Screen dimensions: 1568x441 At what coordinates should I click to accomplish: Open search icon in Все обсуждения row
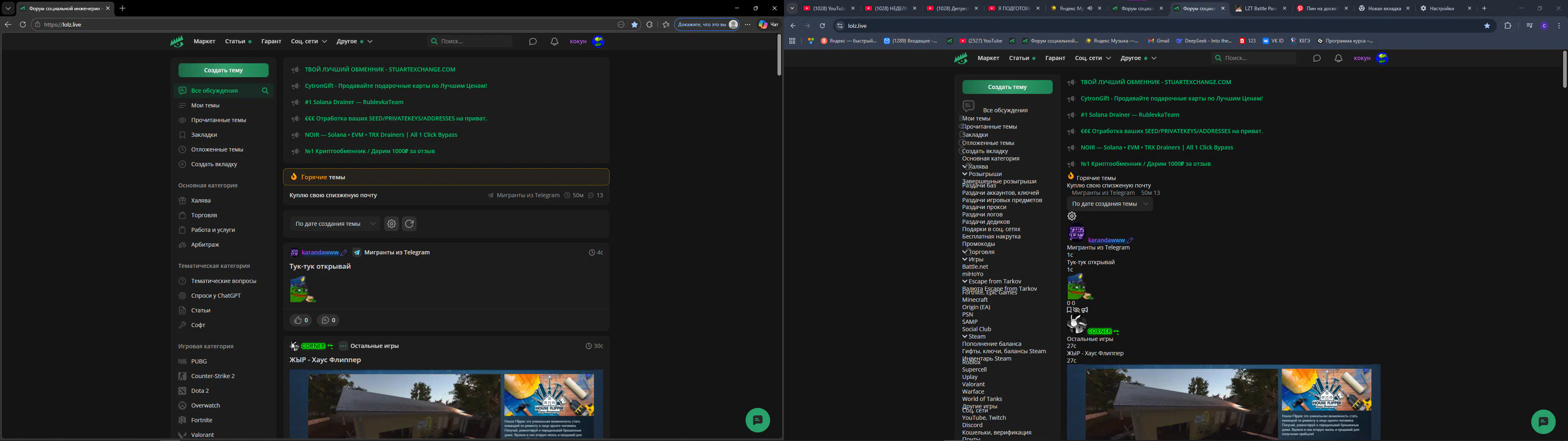265,91
